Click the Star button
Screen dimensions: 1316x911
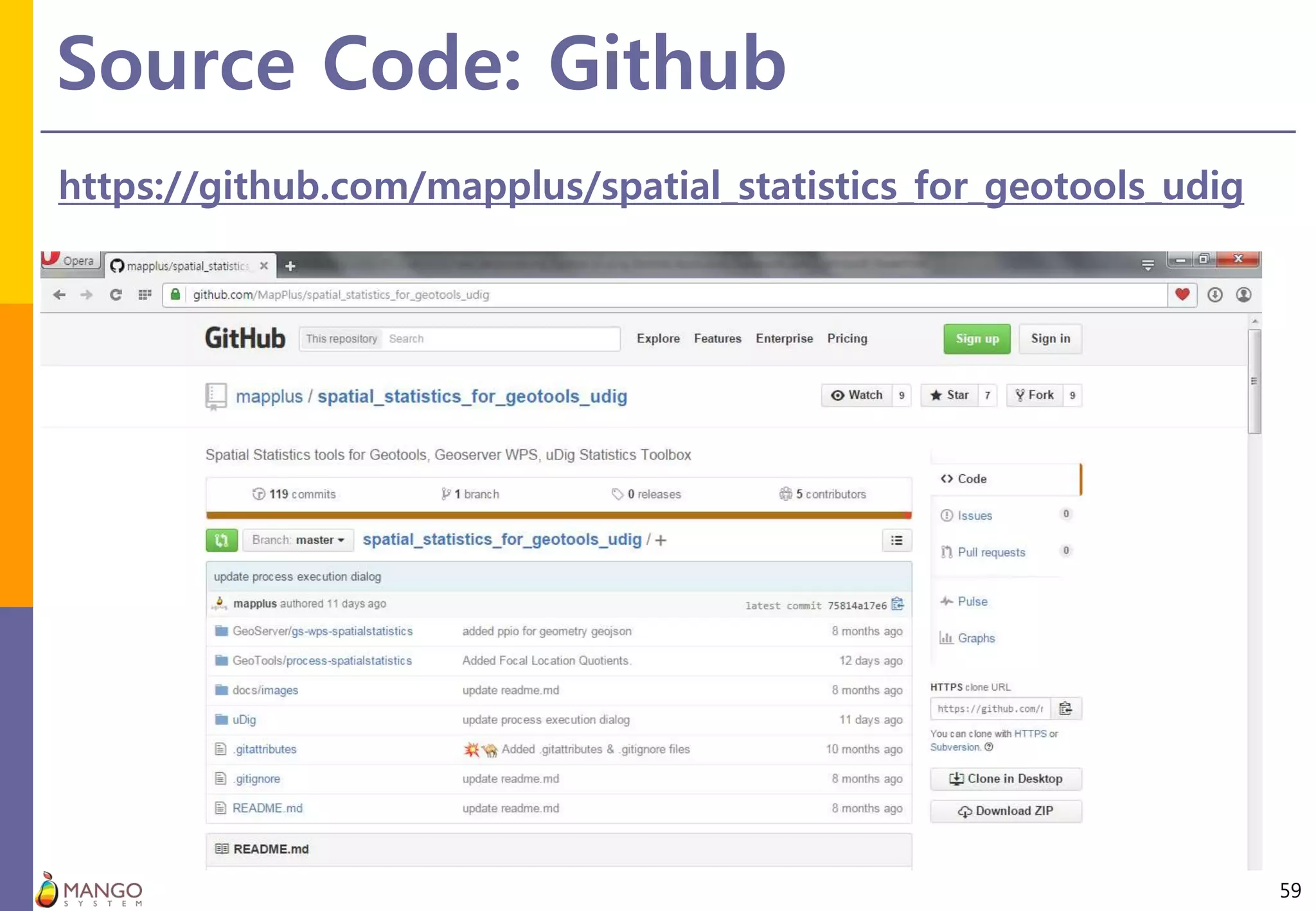point(949,395)
